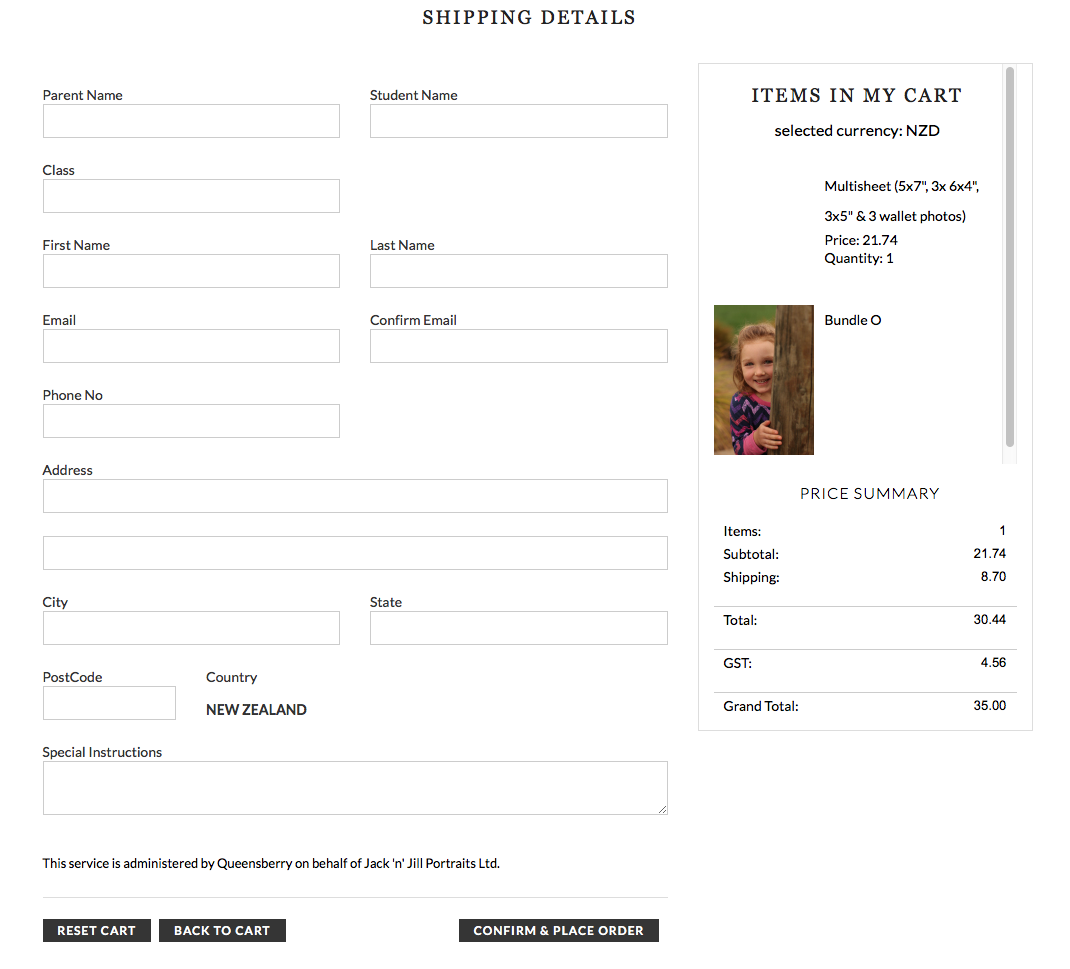Click the first Address line field
Viewport: 1070px width, 969px height.
point(355,496)
